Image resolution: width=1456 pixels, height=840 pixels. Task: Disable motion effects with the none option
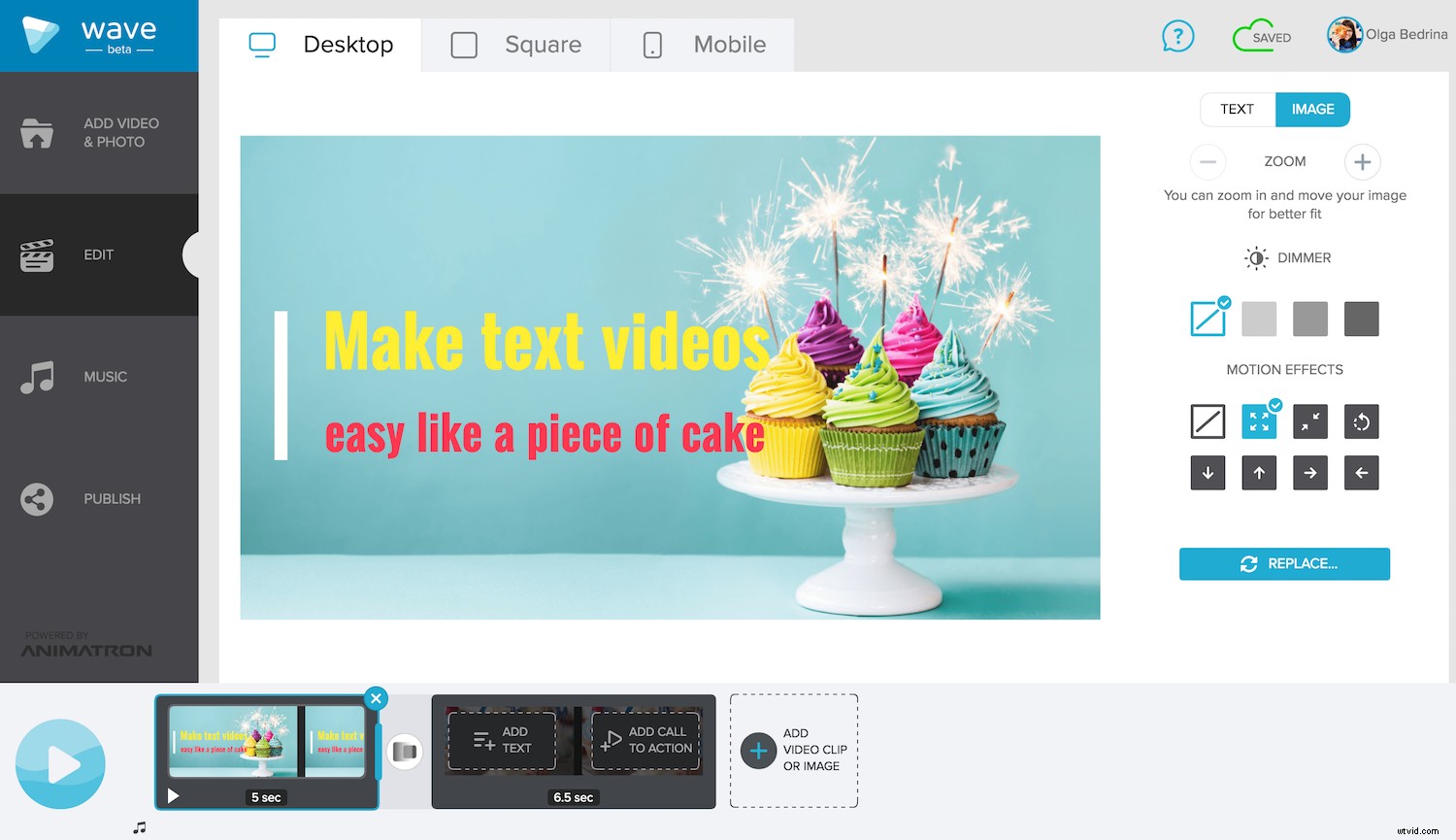(1208, 421)
